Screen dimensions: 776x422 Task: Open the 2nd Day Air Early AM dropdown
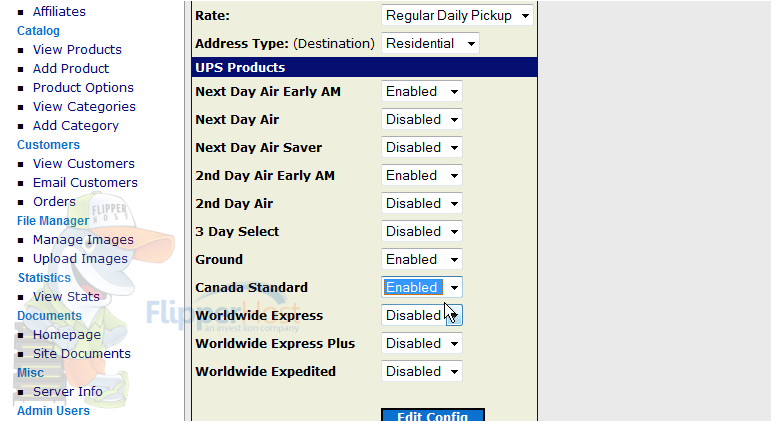(422, 176)
